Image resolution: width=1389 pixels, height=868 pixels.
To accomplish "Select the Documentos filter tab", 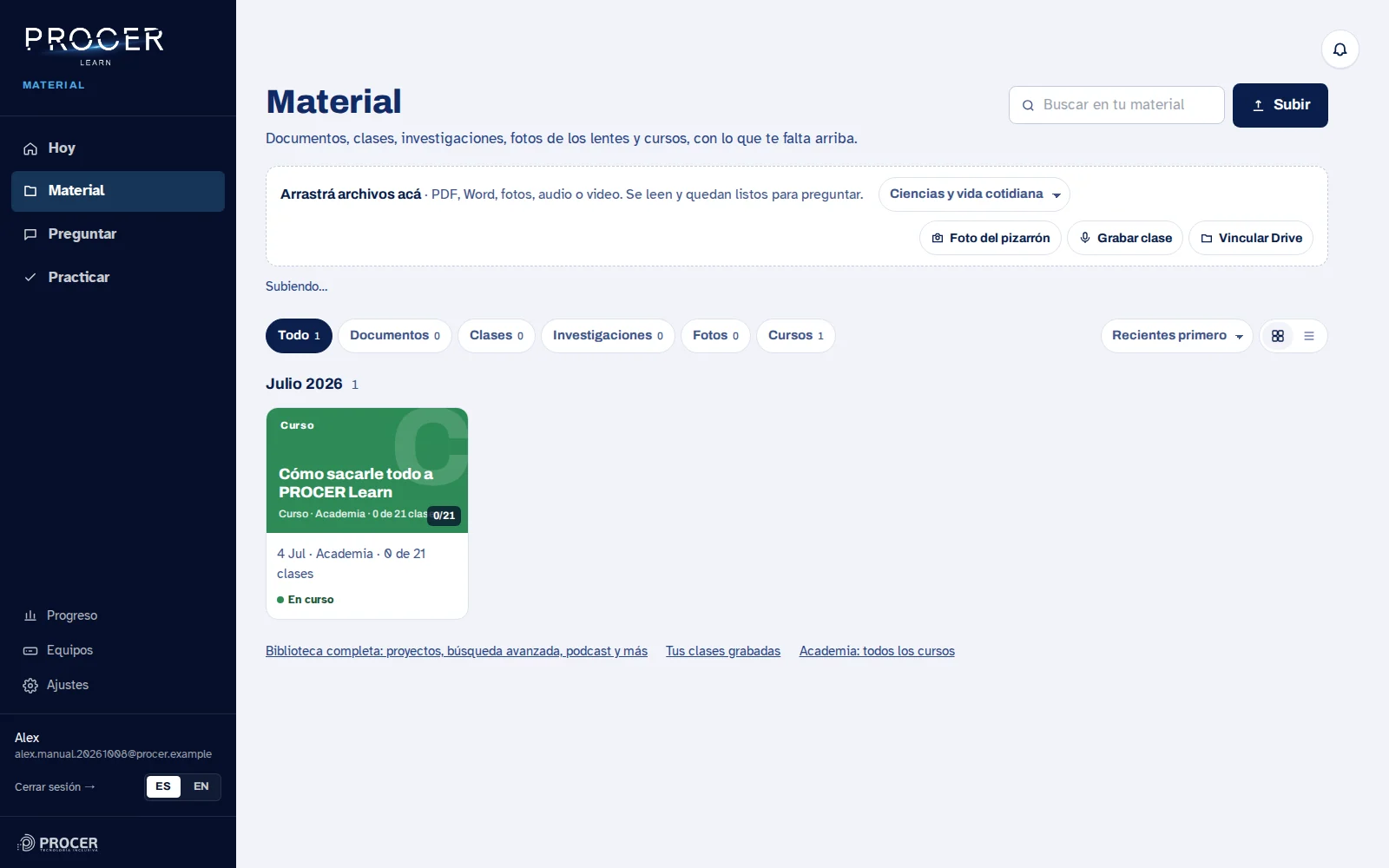I will 395,336.
